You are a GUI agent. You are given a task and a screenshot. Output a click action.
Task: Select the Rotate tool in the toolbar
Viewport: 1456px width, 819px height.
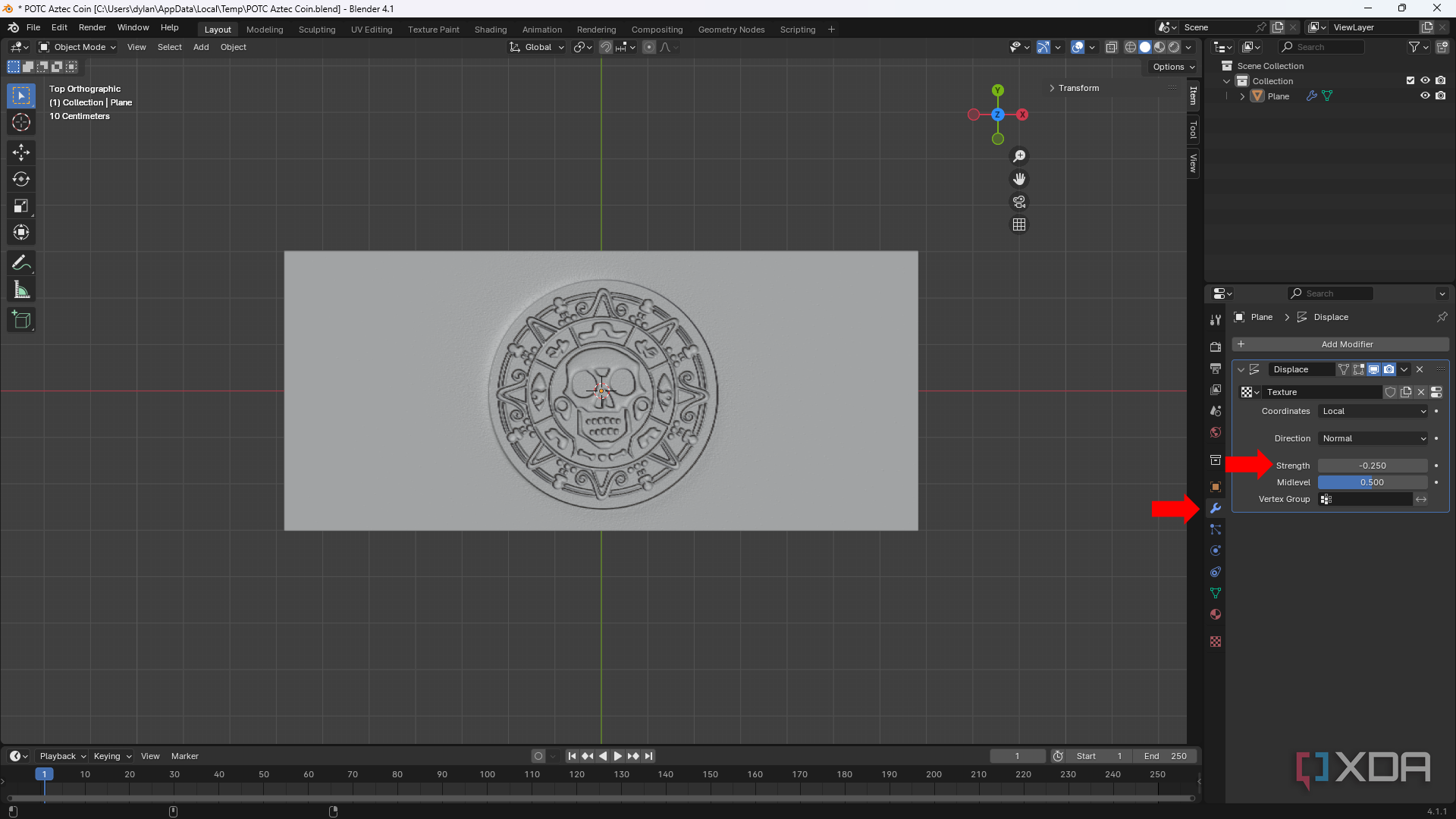[20, 179]
